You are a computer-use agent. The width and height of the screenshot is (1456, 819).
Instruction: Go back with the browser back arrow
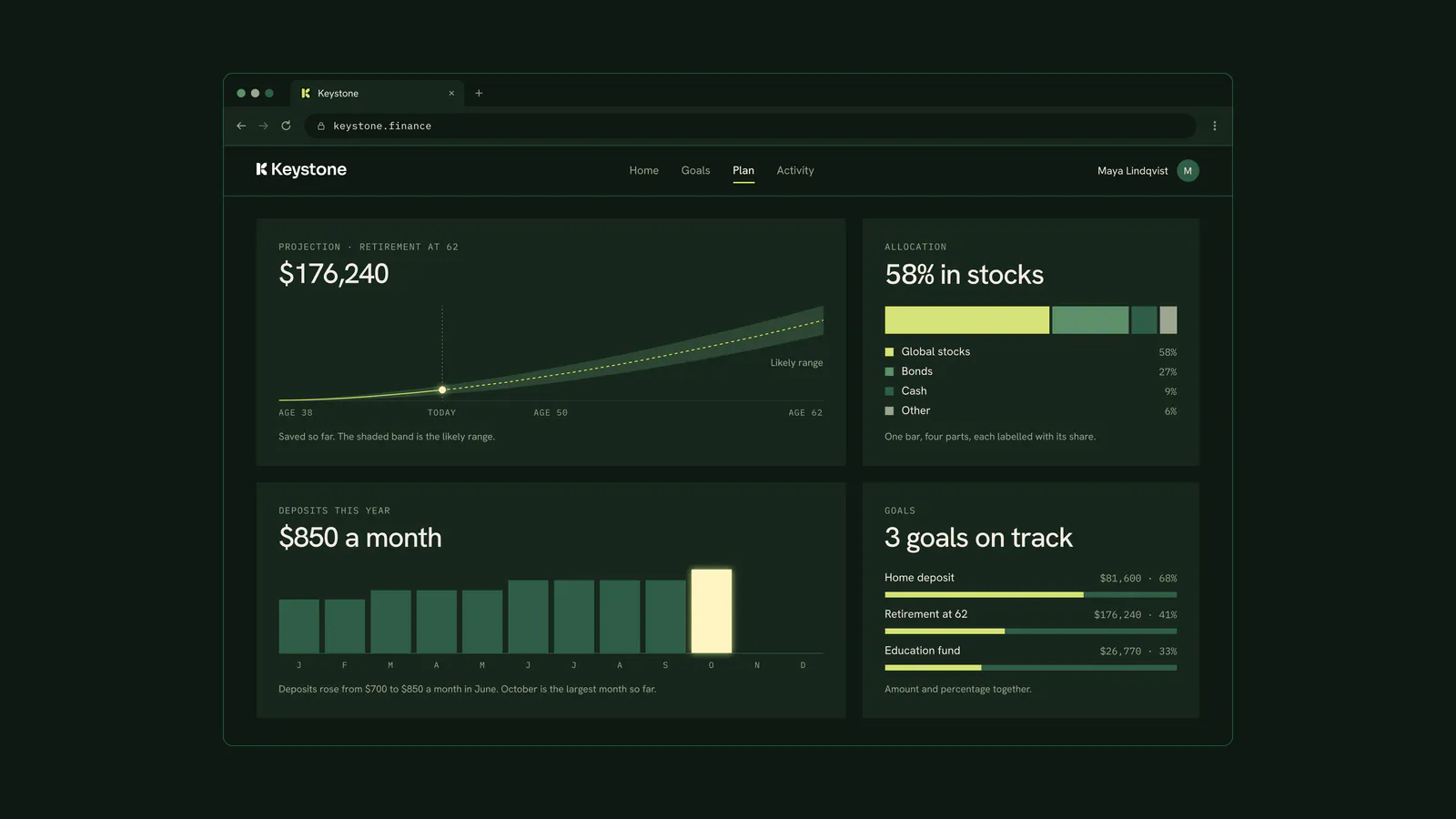coord(241,126)
